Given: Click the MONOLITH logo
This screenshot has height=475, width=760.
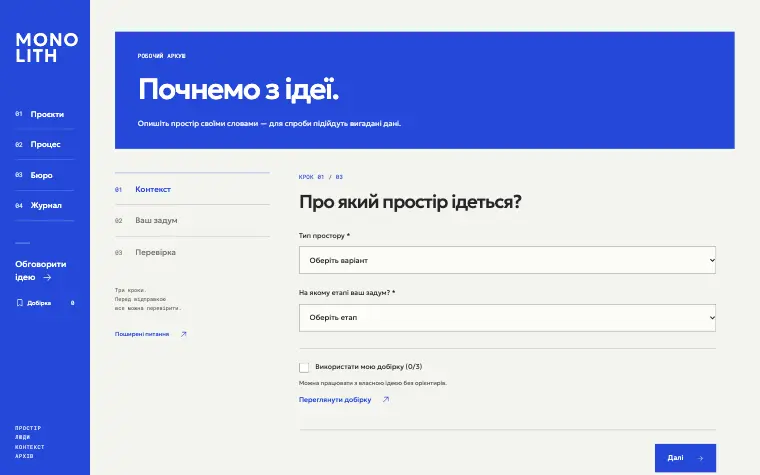Looking at the screenshot, I should [47, 48].
